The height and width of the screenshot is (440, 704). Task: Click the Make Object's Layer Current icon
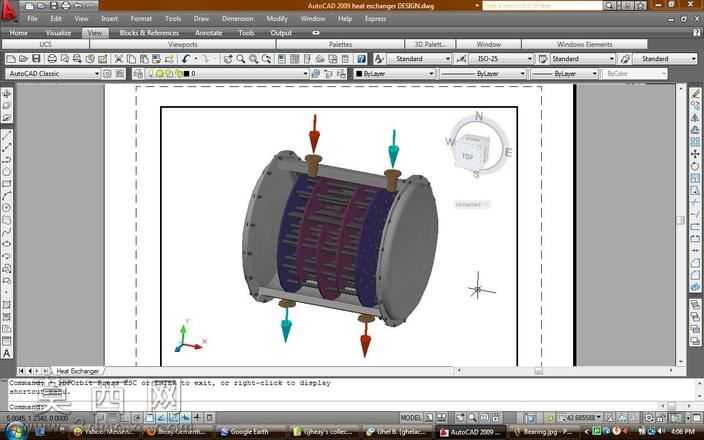[x=316, y=74]
